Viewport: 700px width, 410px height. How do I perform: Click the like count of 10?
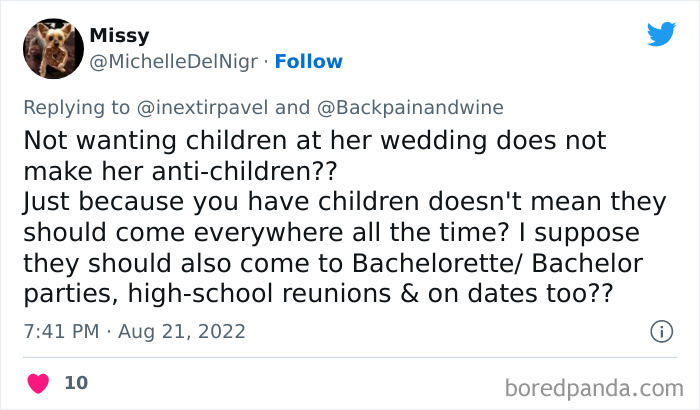[76, 383]
